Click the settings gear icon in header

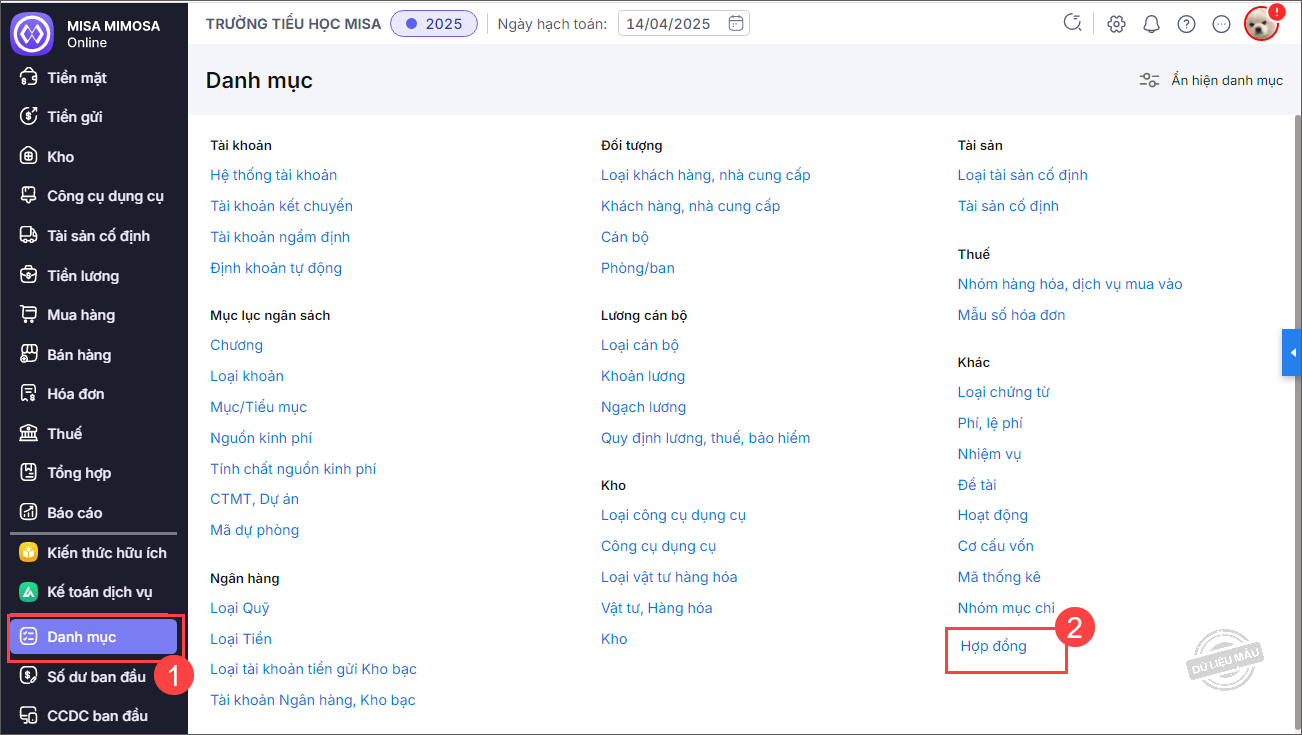(x=1116, y=24)
